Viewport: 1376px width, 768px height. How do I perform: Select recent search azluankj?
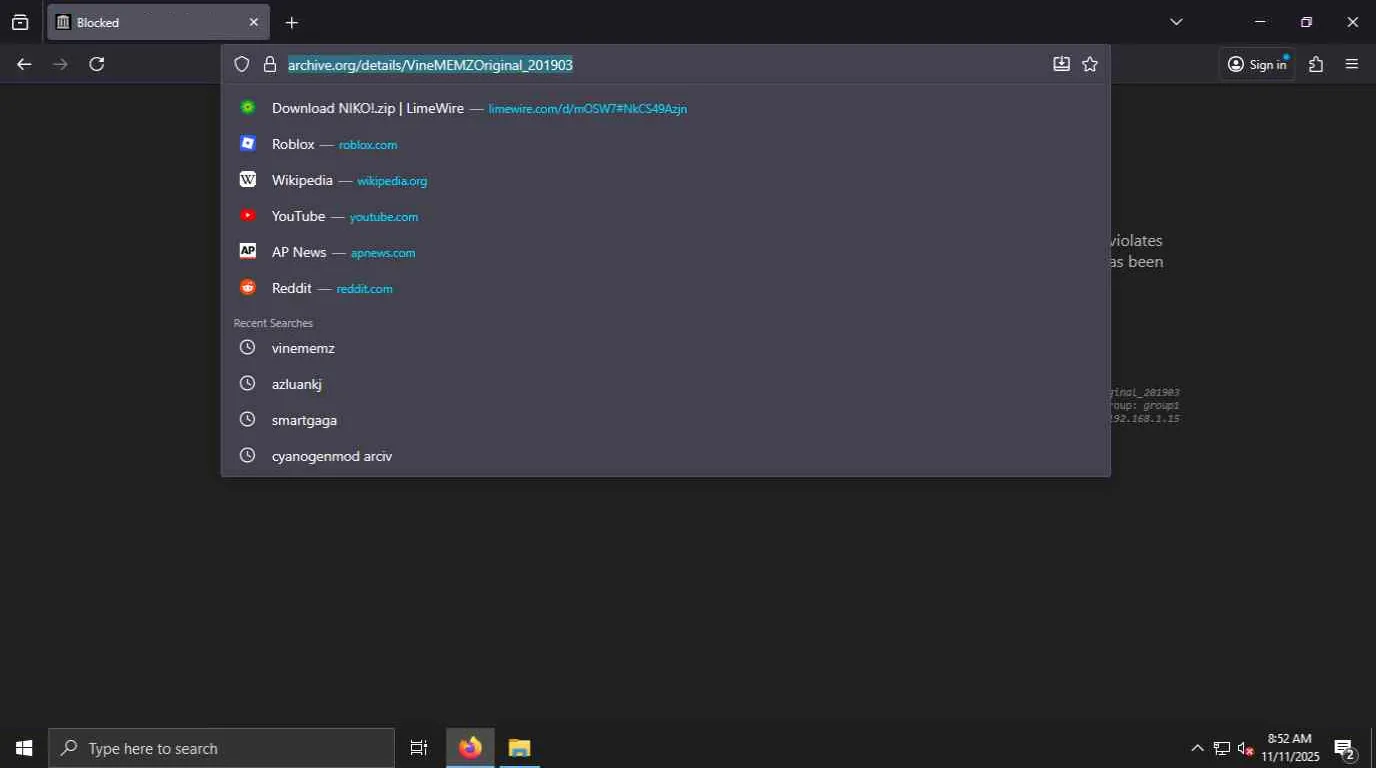pos(665,384)
